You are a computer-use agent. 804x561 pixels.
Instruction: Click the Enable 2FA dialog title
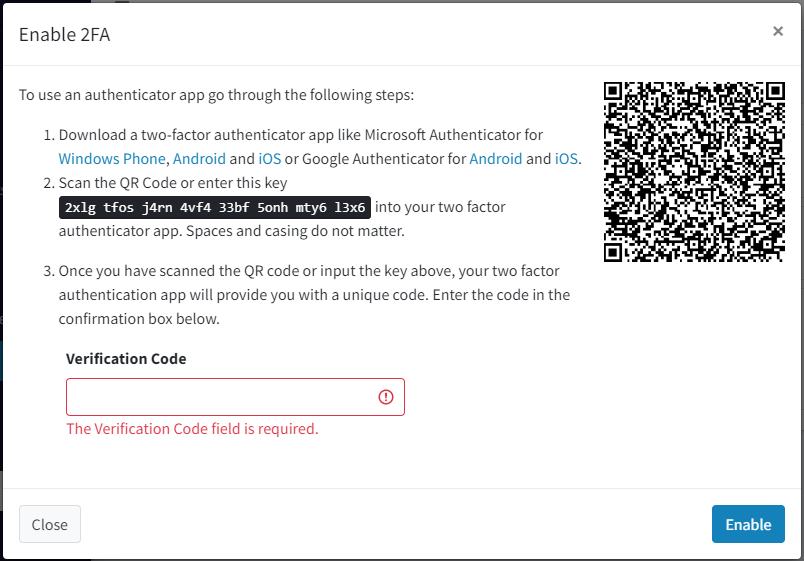tap(65, 35)
